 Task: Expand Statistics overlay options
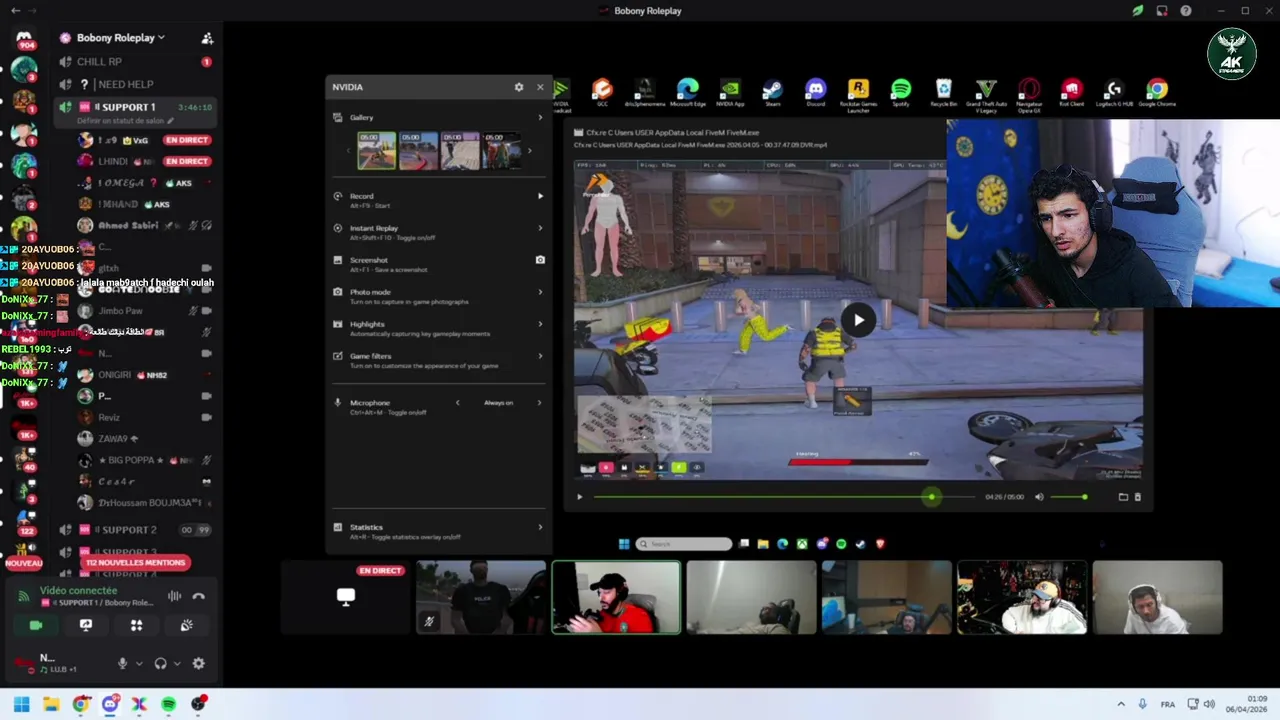click(x=540, y=527)
